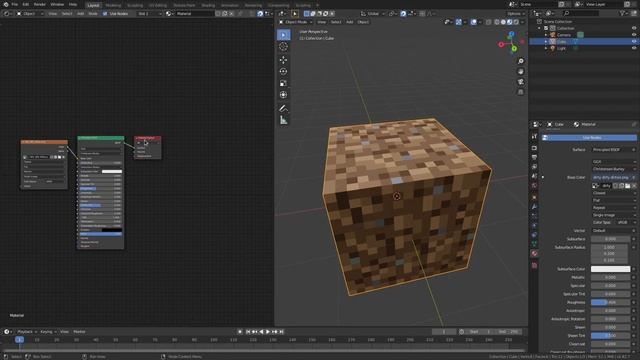Toggle Collection visibility eye in outliner
Screen dimensions: 640x360
[634, 28]
